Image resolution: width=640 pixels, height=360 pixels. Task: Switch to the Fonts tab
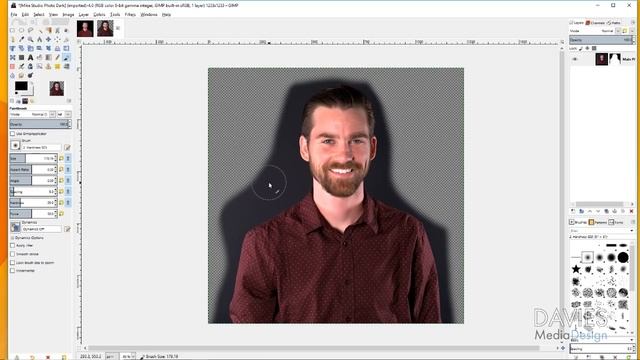616,222
